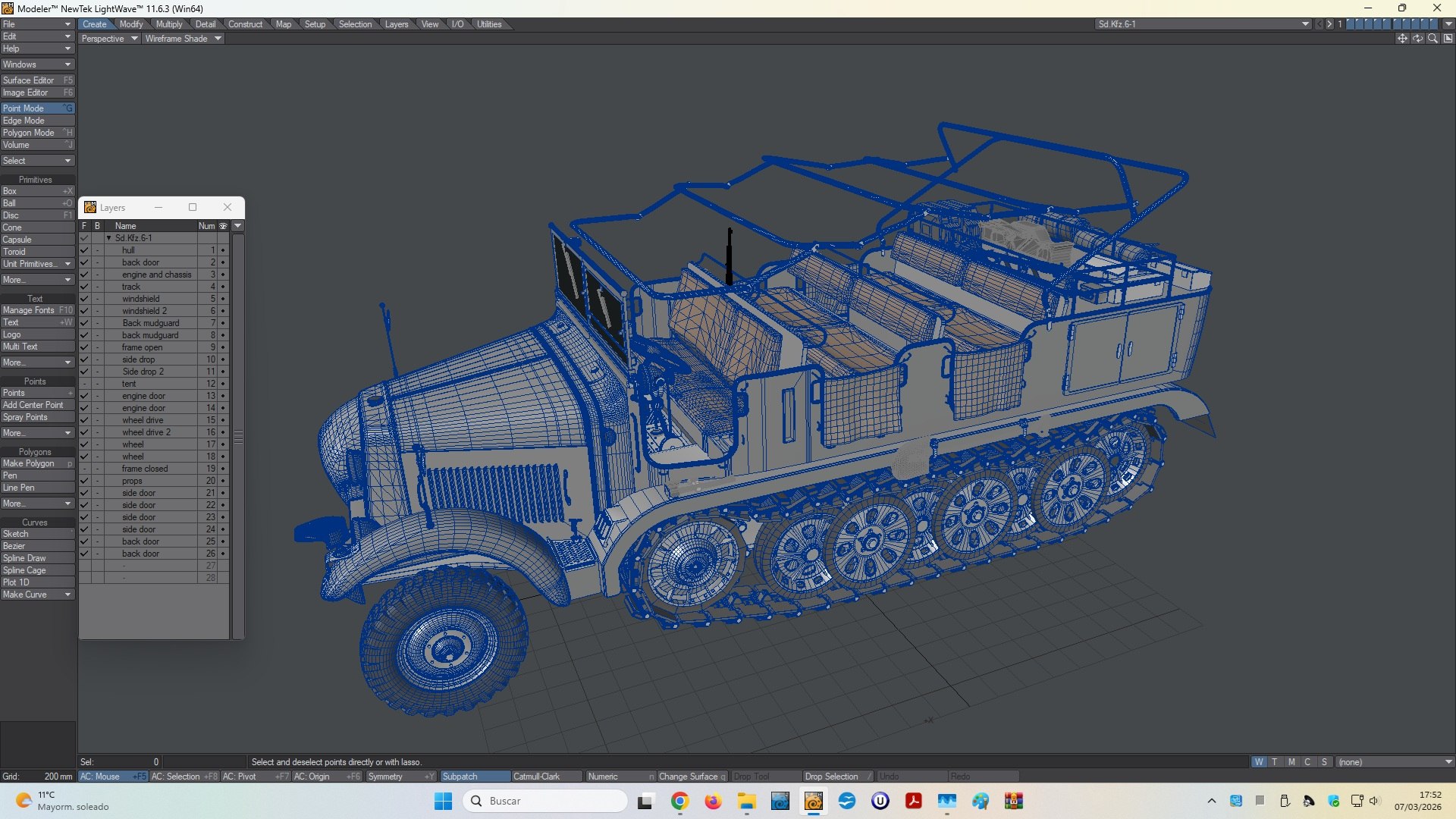Open the vertex map (none) dropdown
This screenshot has height=819, width=1456.
[1395, 762]
